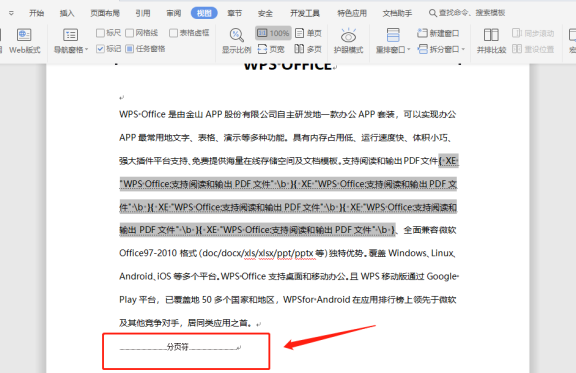Switch to Web版式 layout view

(x=24, y=41)
